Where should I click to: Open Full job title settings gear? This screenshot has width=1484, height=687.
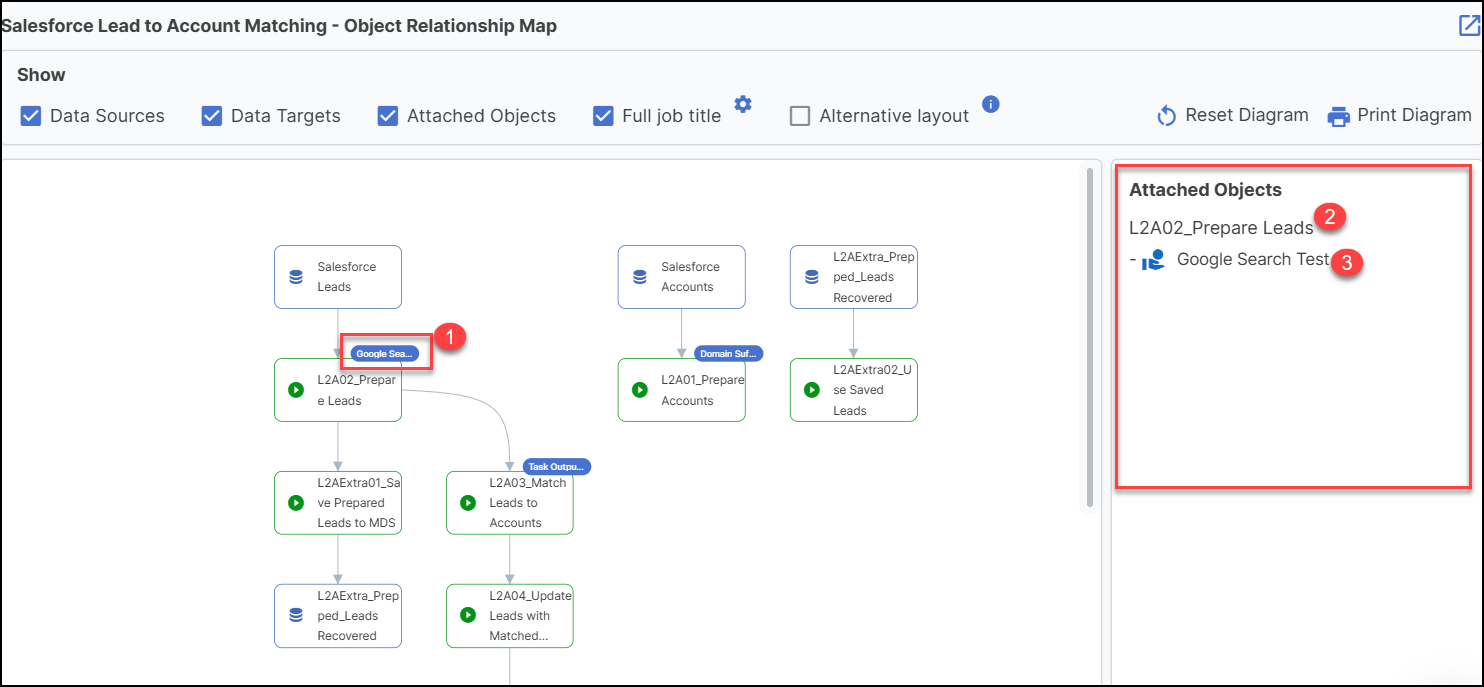(x=742, y=105)
